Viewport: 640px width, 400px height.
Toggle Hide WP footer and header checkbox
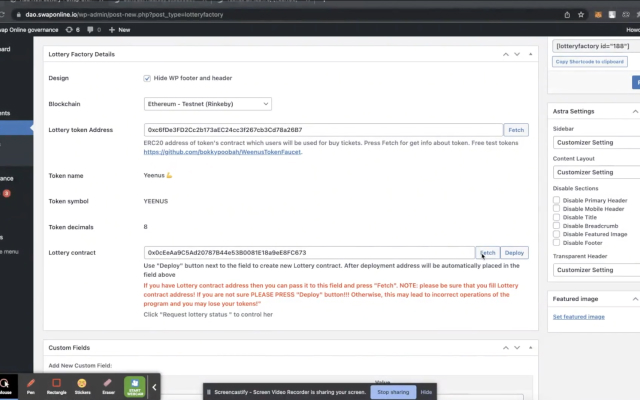pos(148,78)
